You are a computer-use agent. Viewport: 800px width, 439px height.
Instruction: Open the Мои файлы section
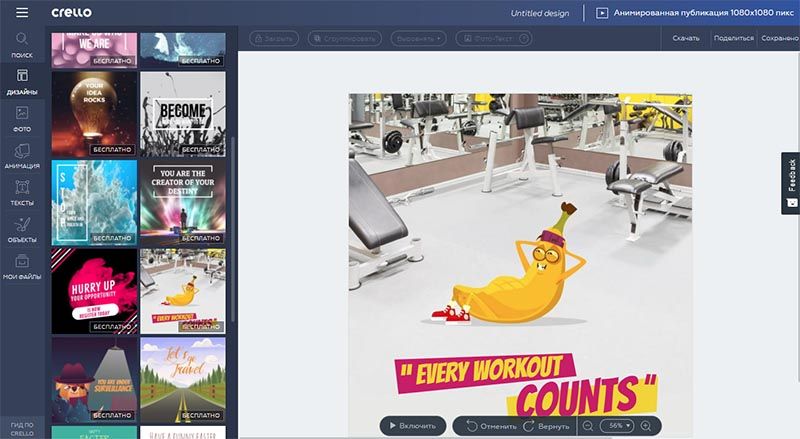tap(22, 266)
